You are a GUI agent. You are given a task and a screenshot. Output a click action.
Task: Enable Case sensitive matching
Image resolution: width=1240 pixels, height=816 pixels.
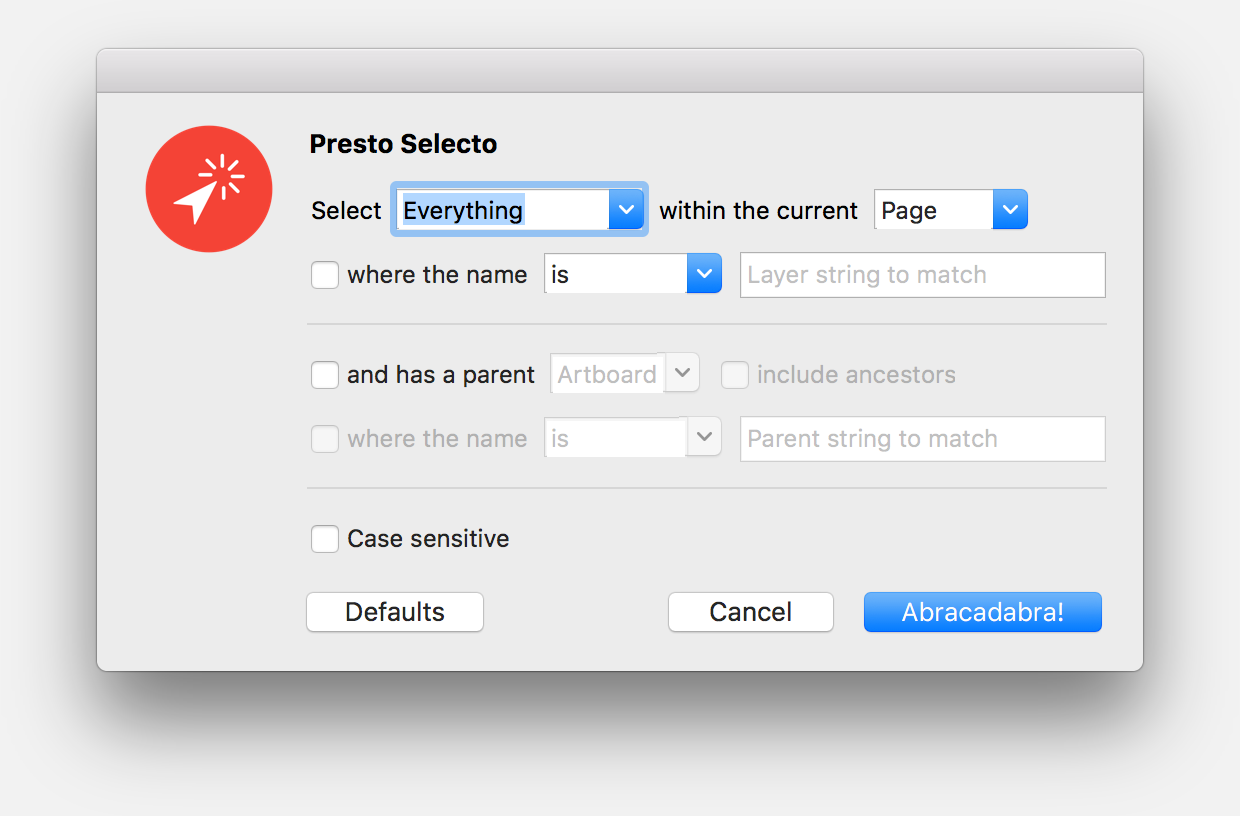pos(325,538)
